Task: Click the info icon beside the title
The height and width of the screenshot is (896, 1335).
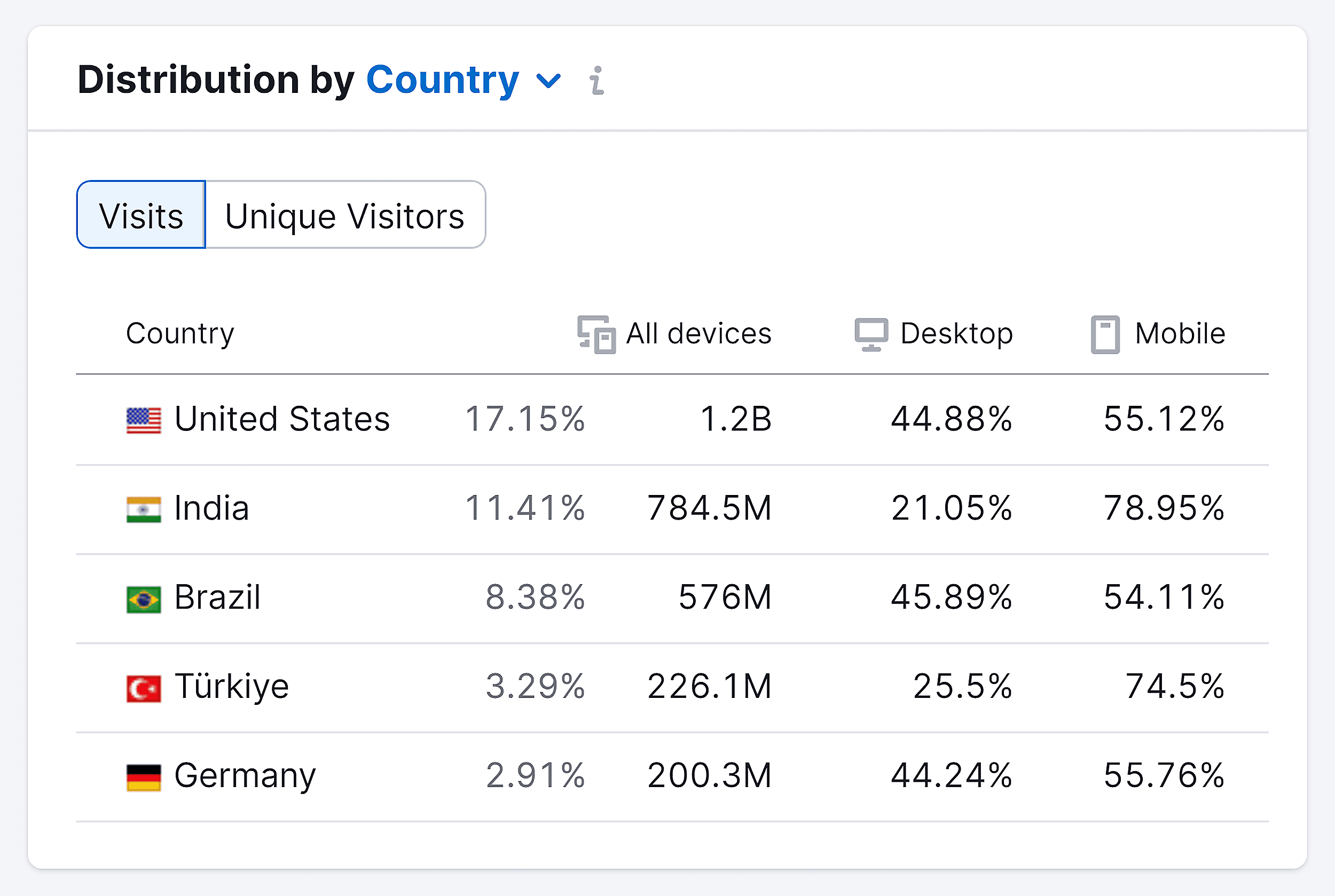Action: 596,81
